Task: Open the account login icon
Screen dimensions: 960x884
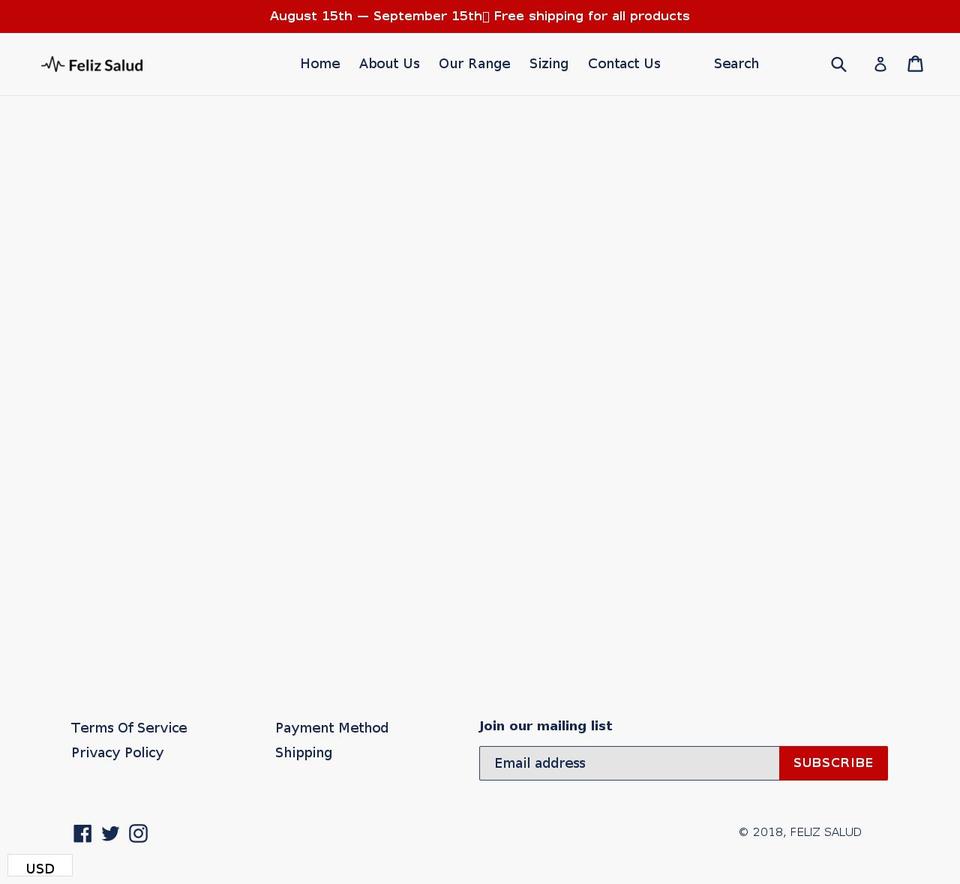Action: tap(880, 64)
